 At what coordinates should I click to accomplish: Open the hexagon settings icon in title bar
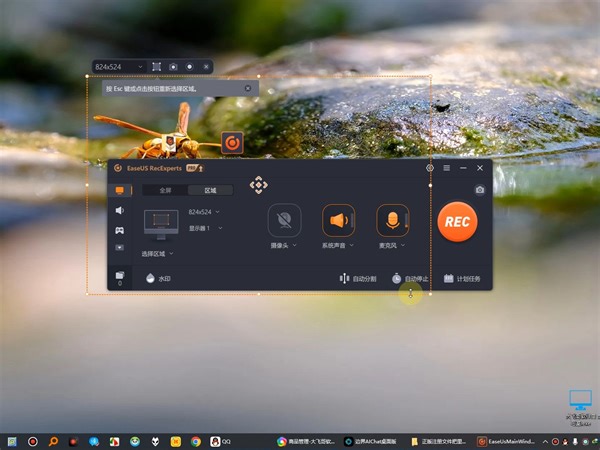click(430, 168)
